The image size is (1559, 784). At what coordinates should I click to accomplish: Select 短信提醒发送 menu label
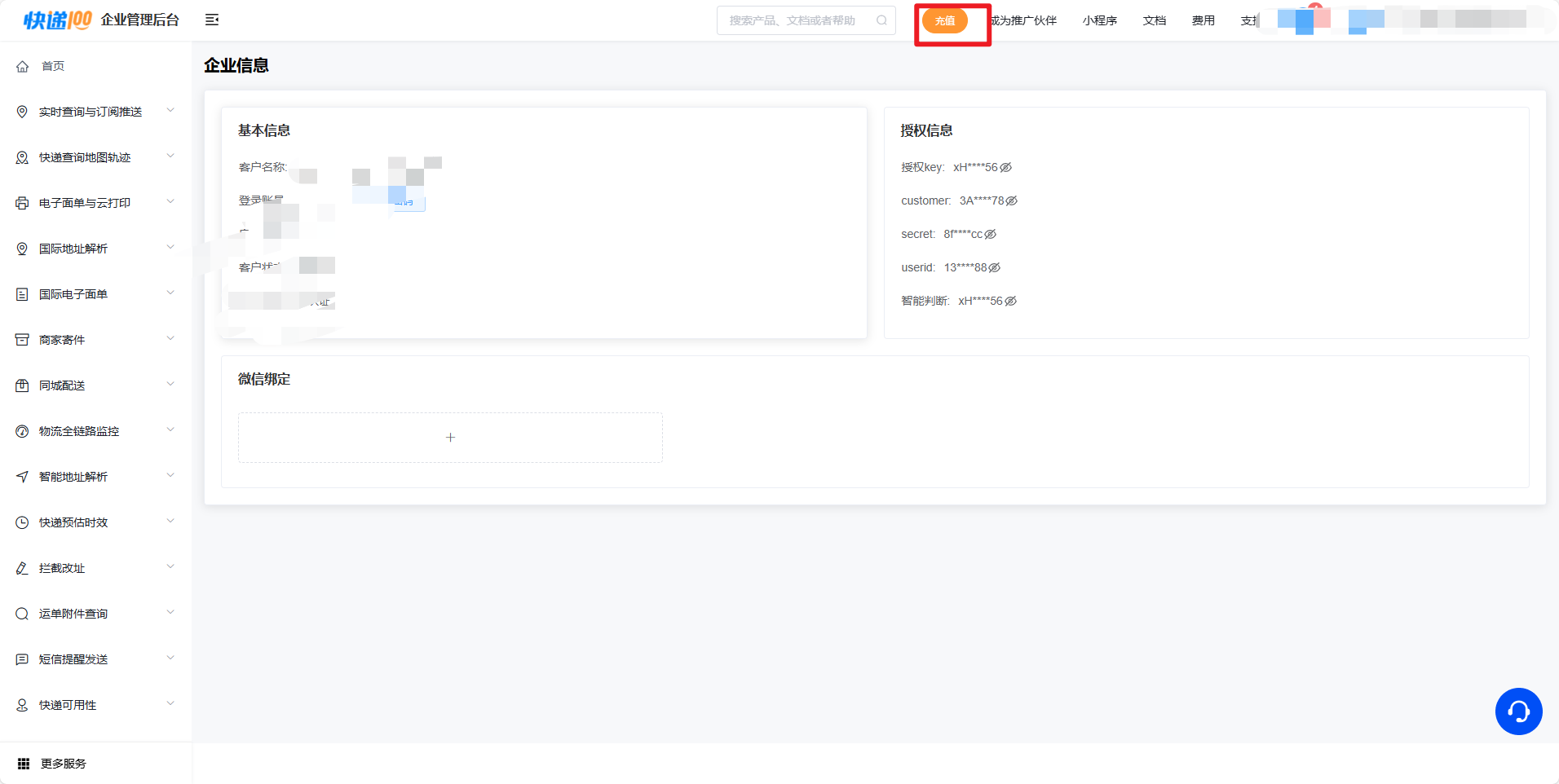point(73,659)
